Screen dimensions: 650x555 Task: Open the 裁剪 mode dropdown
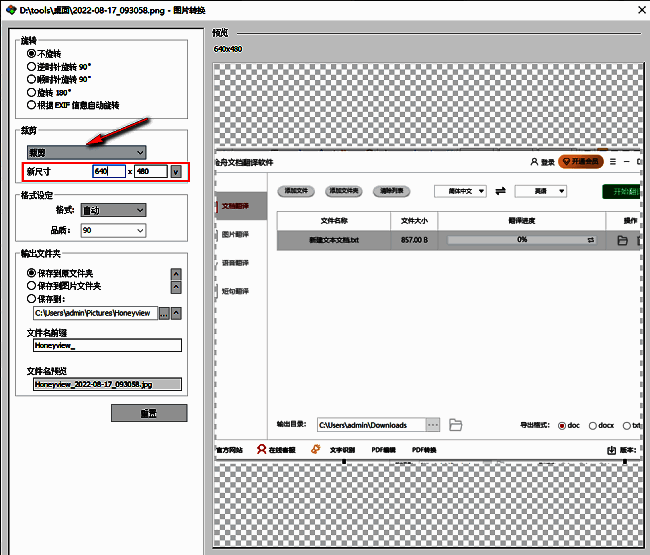click(86, 152)
